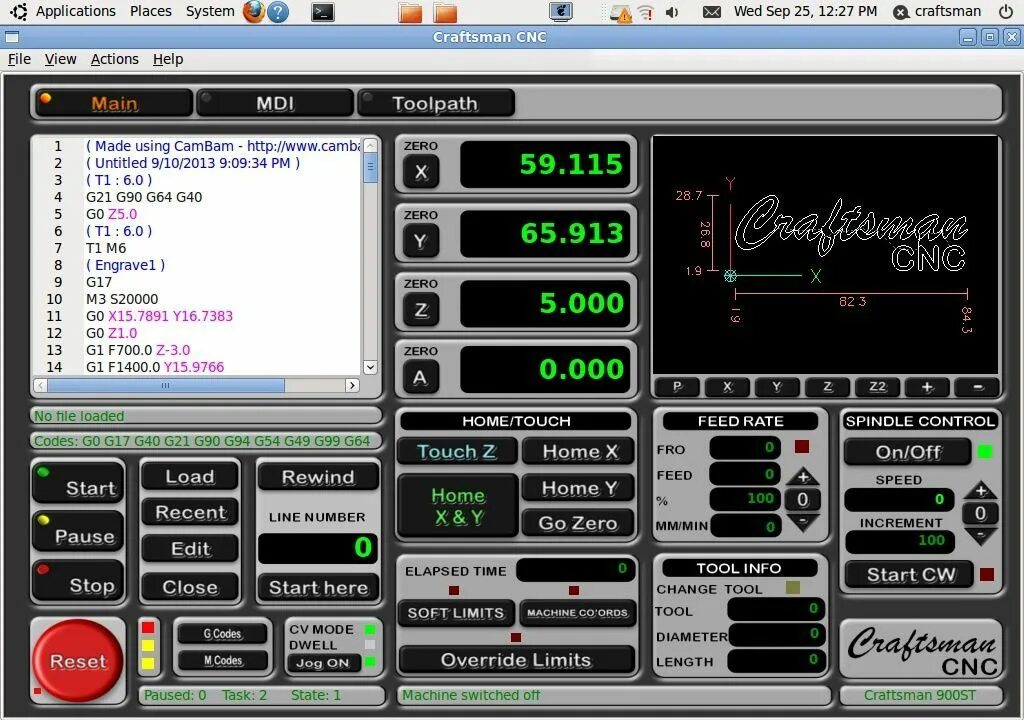Viewport: 1024px width, 720px height.
Task: Click the power icon in top panel
Action: pyautogui.click(x=1006, y=12)
